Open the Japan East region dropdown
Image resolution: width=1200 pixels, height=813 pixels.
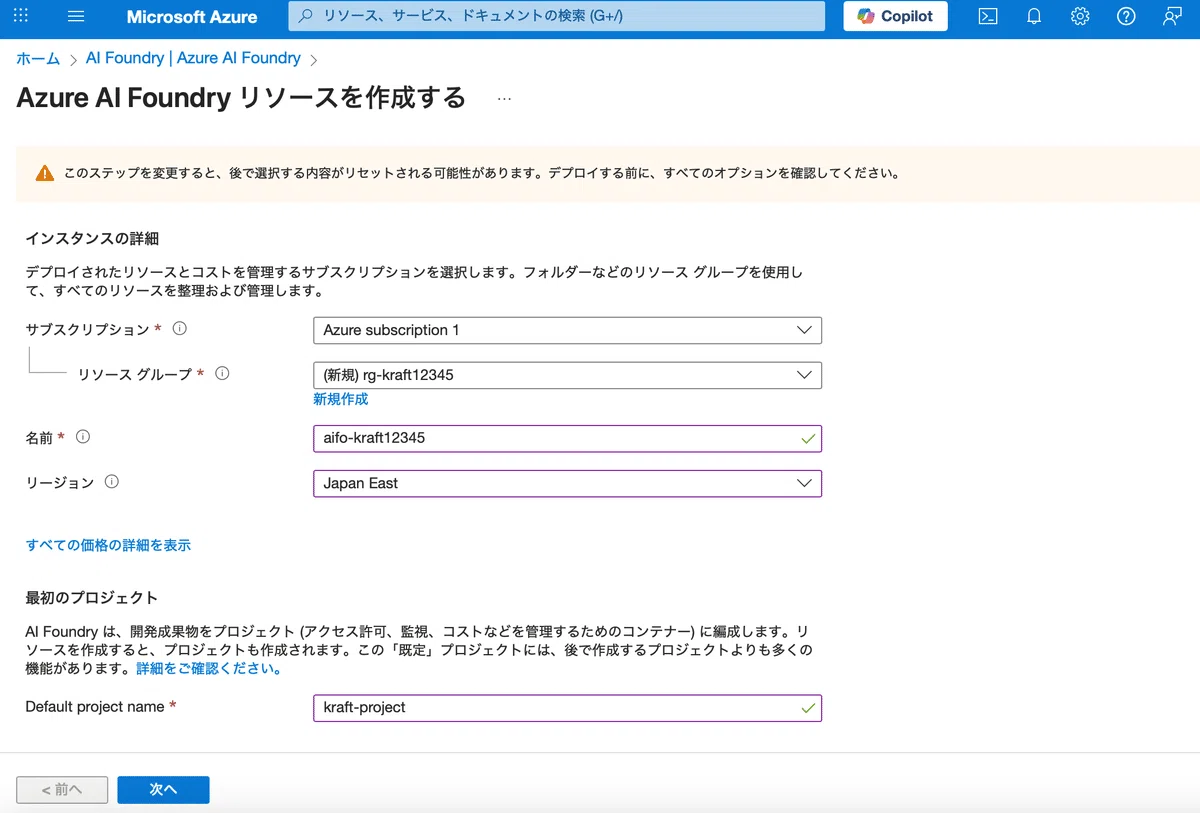pyautogui.click(x=567, y=483)
